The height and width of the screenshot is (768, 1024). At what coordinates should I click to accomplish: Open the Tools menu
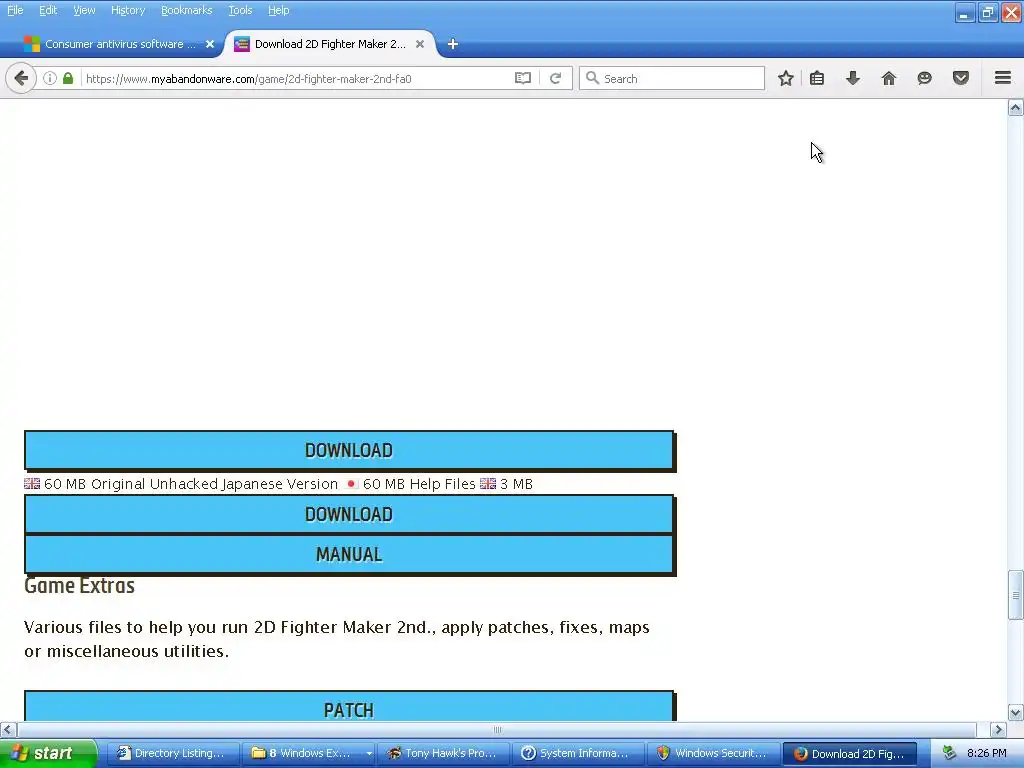tap(240, 10)
